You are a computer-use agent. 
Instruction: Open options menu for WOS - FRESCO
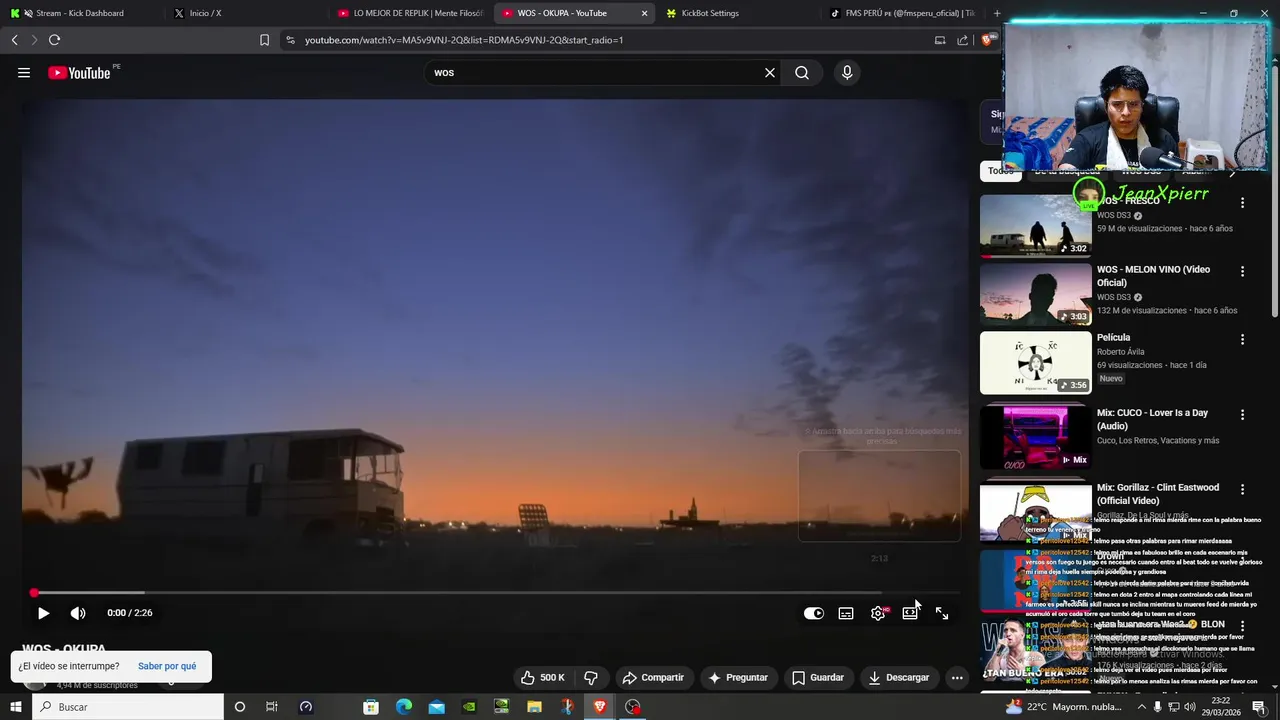pos(1243,203)
